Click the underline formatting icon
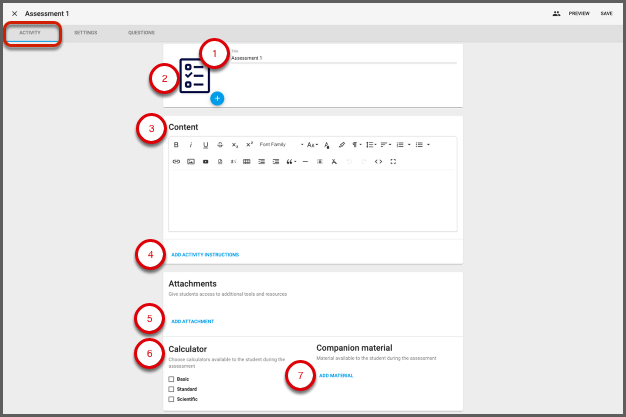Screen dimensions: 626x417 [205, 145]
